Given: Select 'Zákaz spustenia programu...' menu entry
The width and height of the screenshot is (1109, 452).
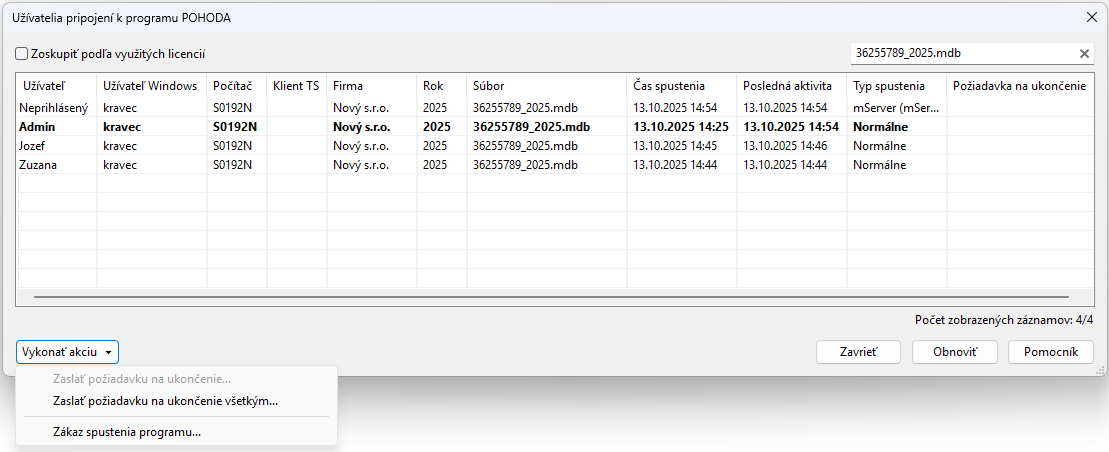Looking at the screenshot, I should point(127,433).
